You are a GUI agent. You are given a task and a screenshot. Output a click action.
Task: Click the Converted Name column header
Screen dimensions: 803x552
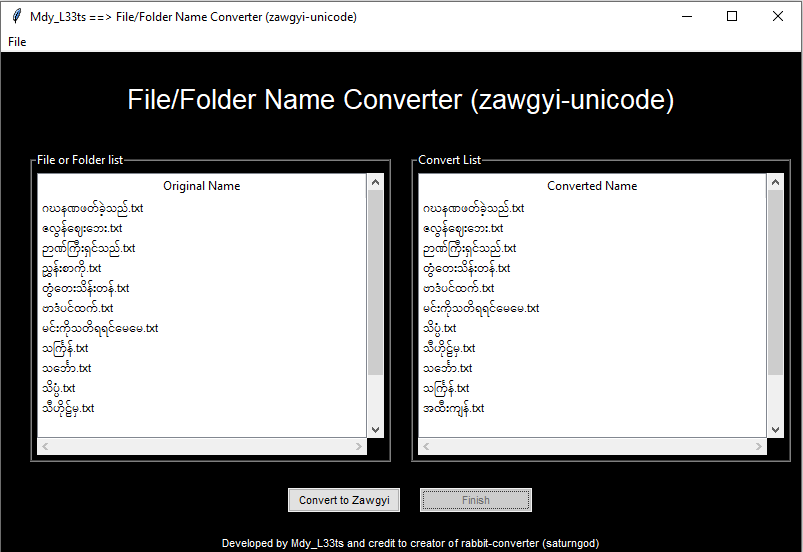pos(592,186)
